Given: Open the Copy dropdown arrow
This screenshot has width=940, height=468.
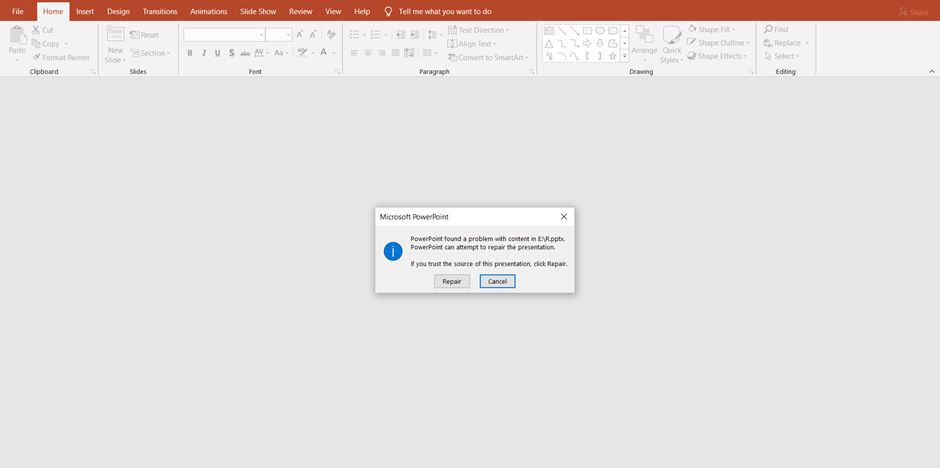Looking at the screenshot, I should (x=66, y=44).
